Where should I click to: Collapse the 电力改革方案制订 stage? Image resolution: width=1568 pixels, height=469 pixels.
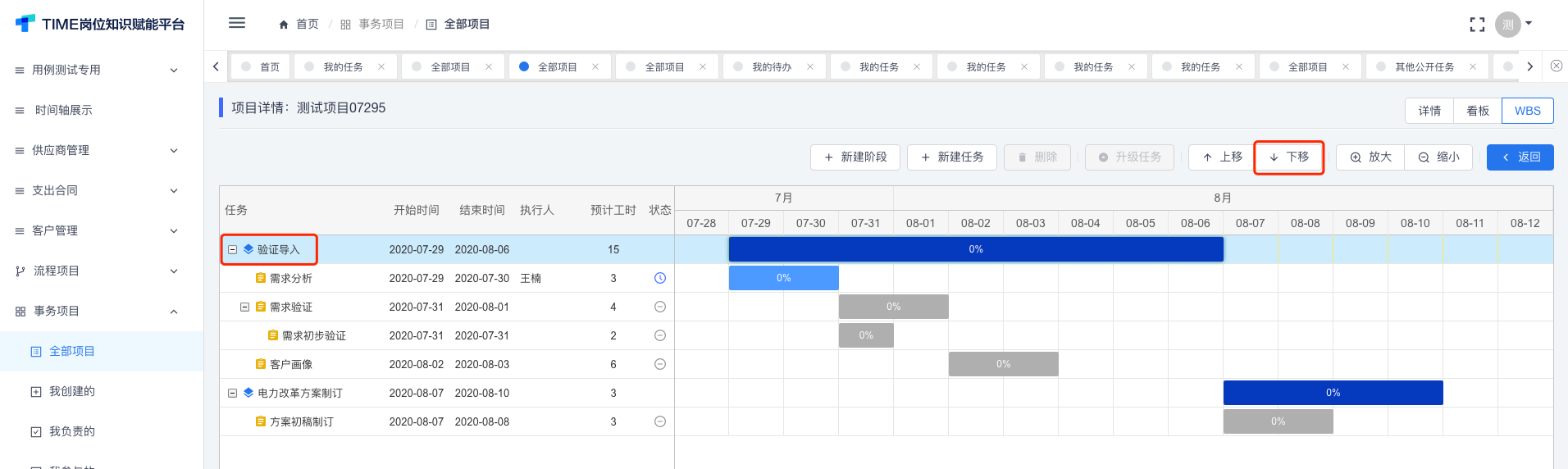coord(232,393)
